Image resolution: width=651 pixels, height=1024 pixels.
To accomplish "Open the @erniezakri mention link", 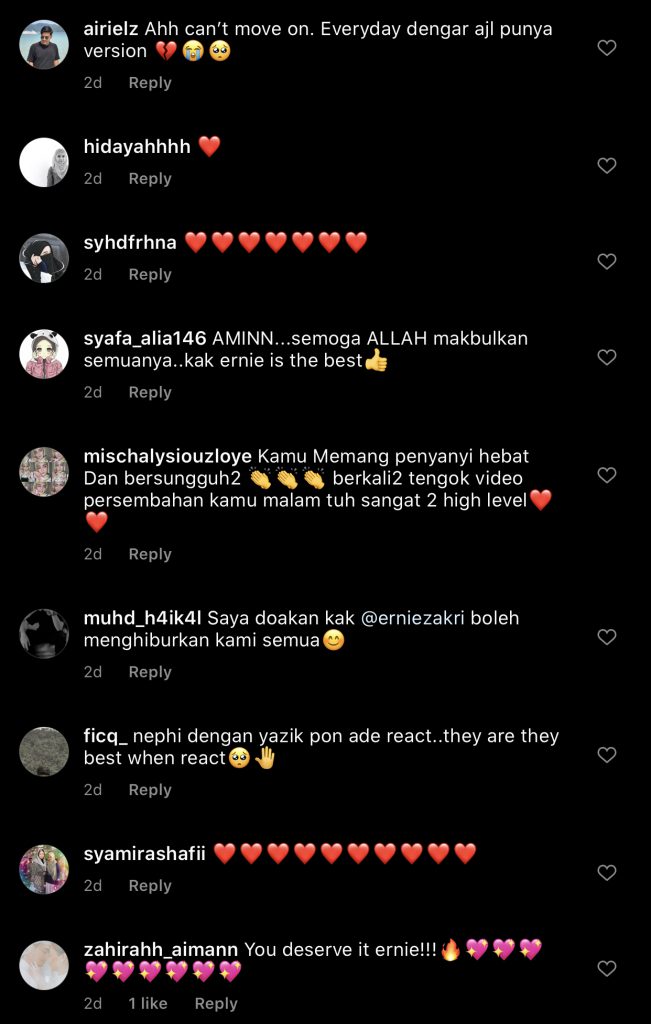I will point(413,618).
